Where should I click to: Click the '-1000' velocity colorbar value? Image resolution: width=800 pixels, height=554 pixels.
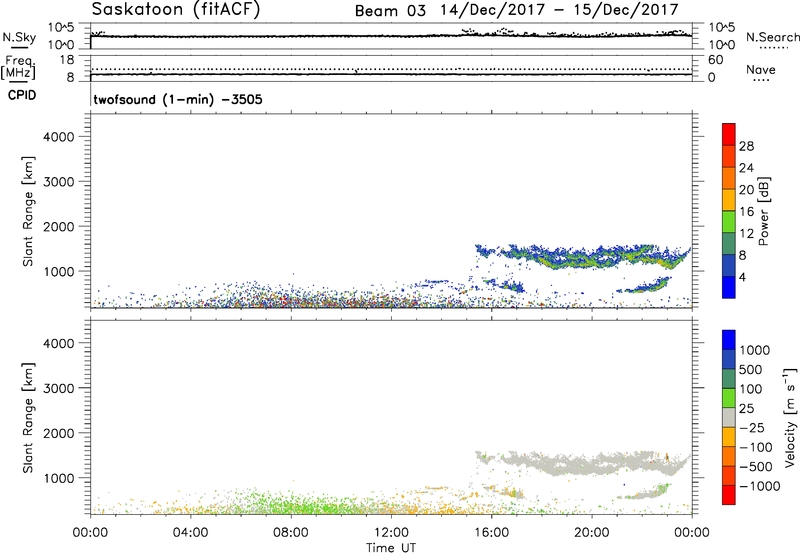coord(760,486)
